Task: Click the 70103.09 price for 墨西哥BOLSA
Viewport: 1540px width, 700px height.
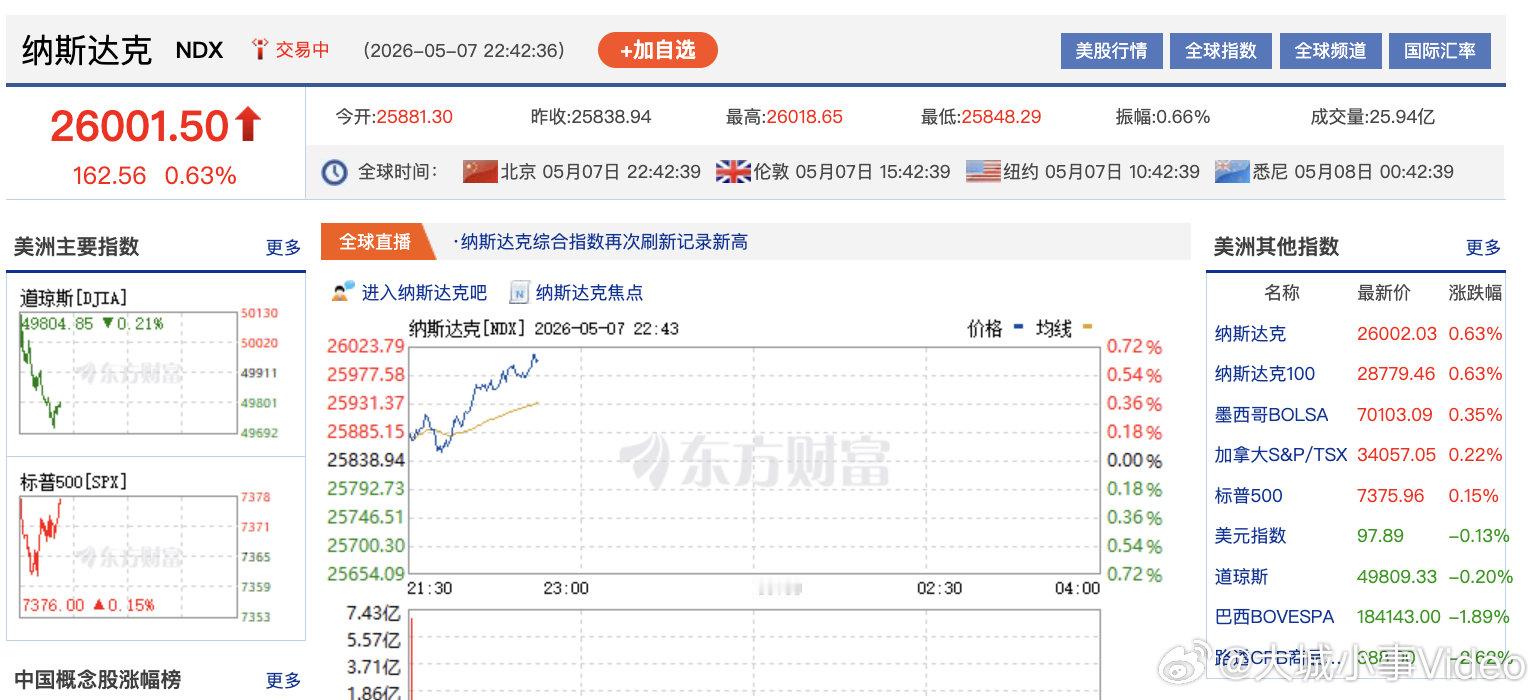Action: [x=1395, y=414]
